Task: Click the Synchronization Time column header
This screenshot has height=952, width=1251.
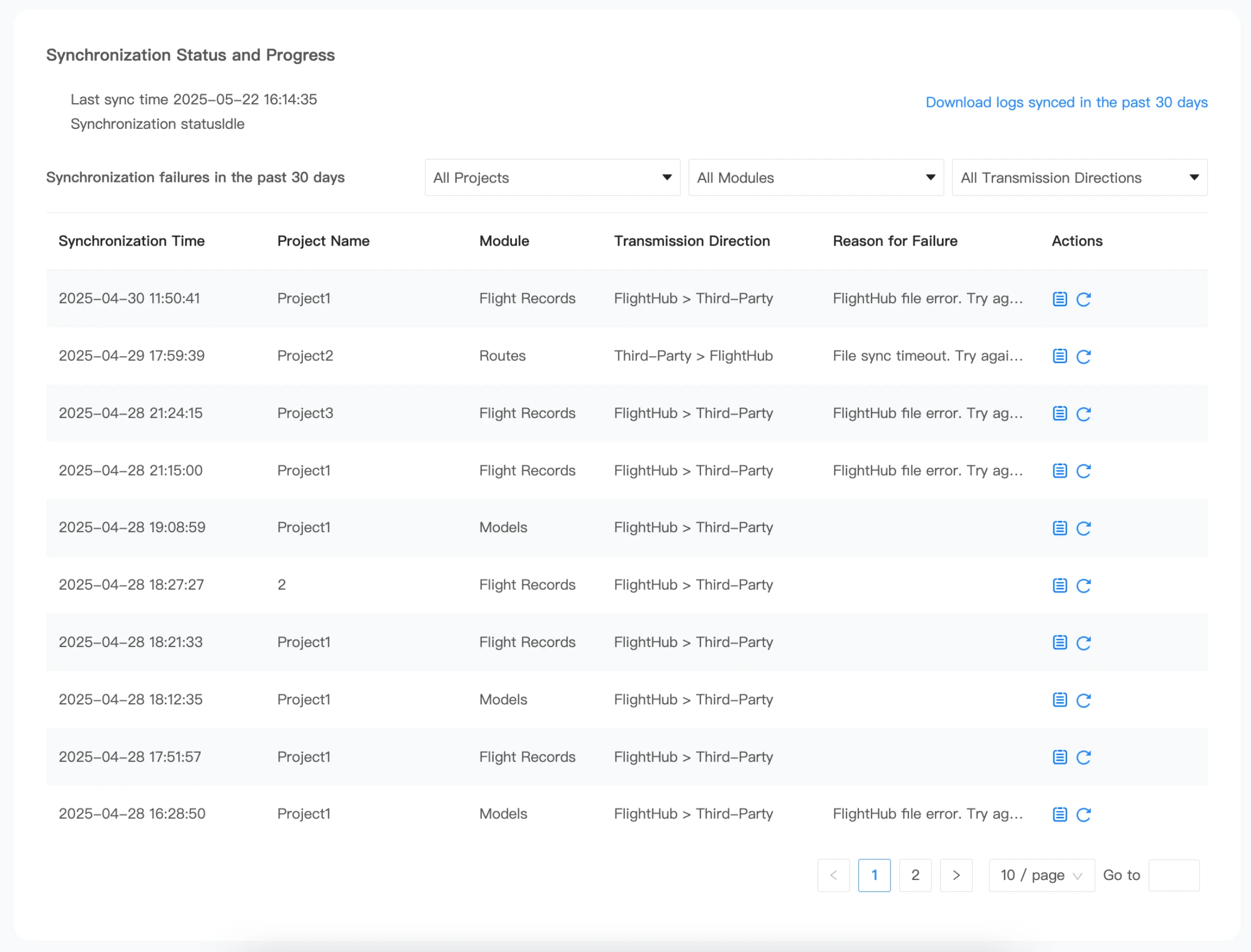Action: tap(131, 241)
